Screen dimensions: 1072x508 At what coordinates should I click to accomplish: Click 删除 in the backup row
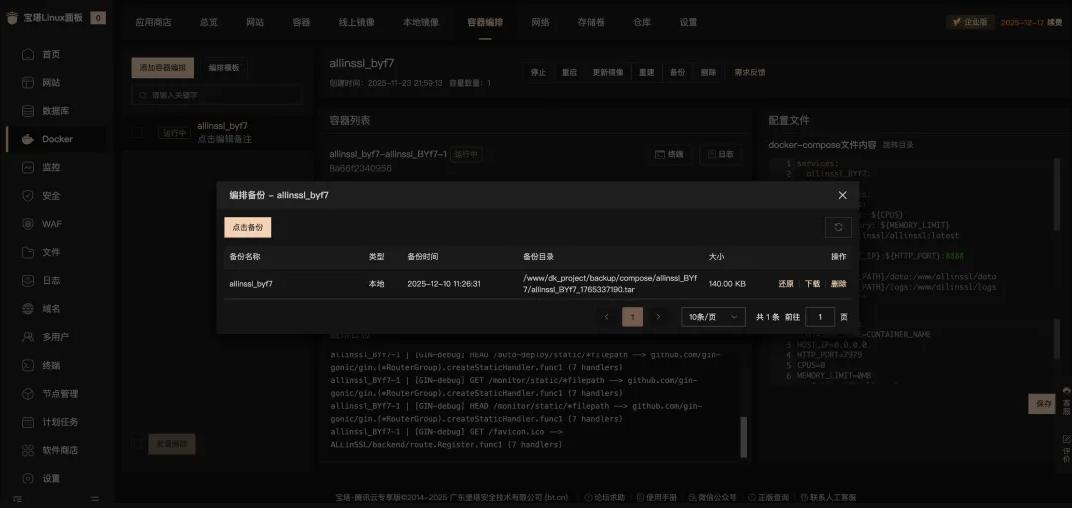(x=838, y=284)
